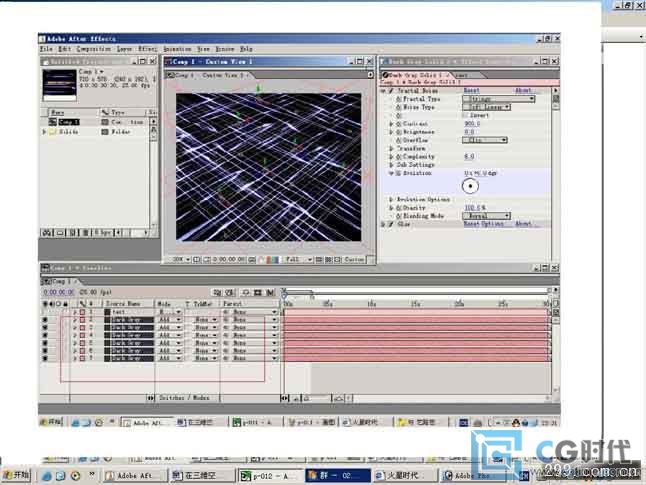Image resolution: width=646 pixels, height=485 pixels.
Task: Expand layer 1 'text' in timeline
Action: click(x=75, y=312)
